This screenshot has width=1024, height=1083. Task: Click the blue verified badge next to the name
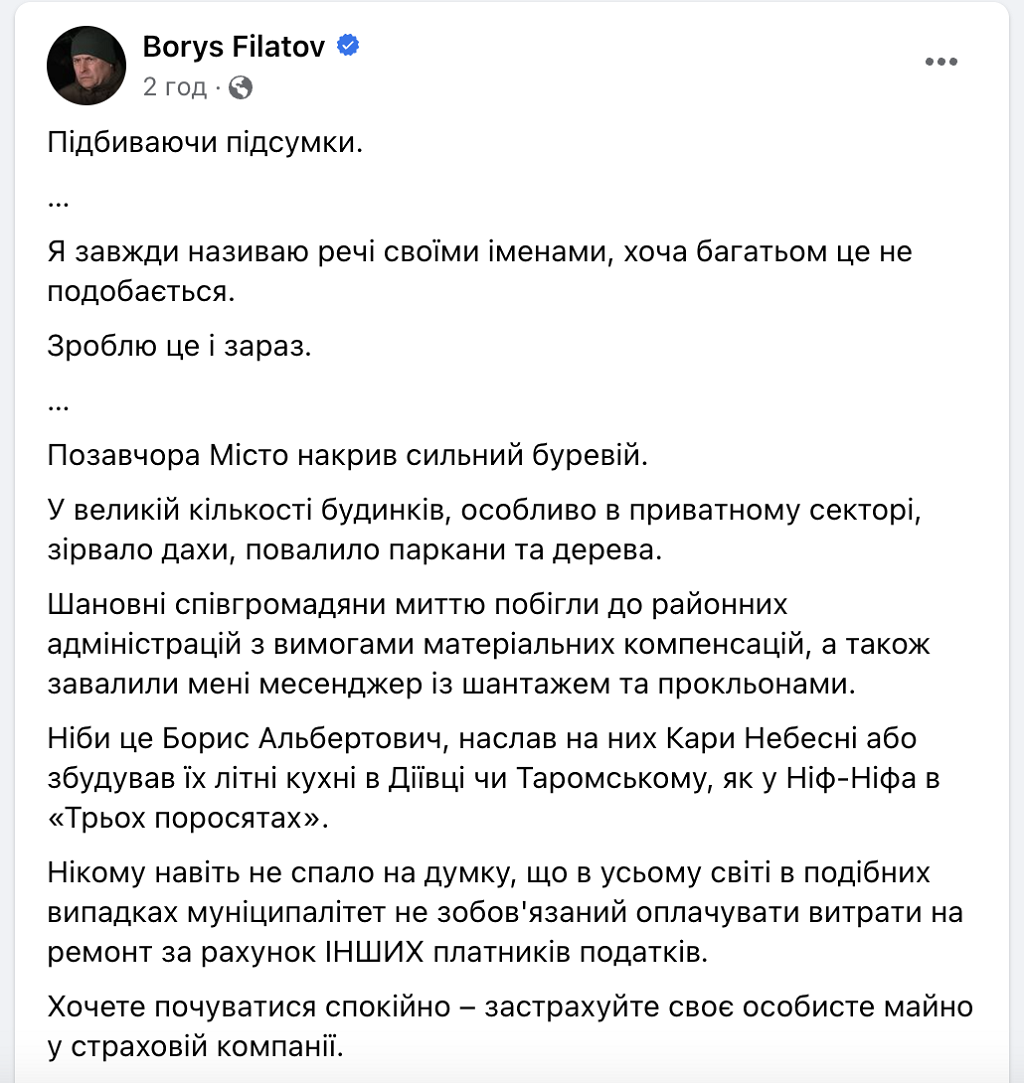pos(348,46)
